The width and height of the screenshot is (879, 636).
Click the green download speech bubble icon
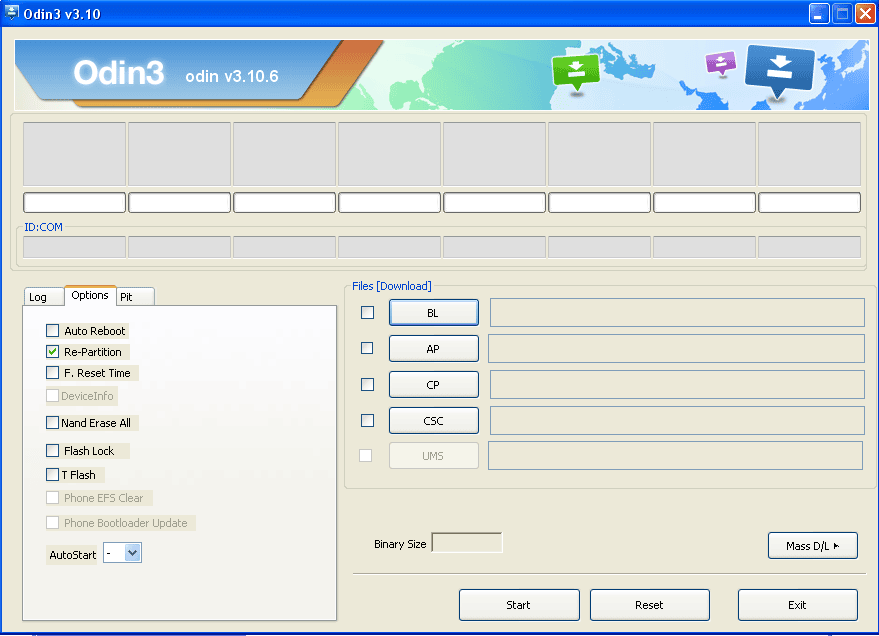click(x=575, y=71)
